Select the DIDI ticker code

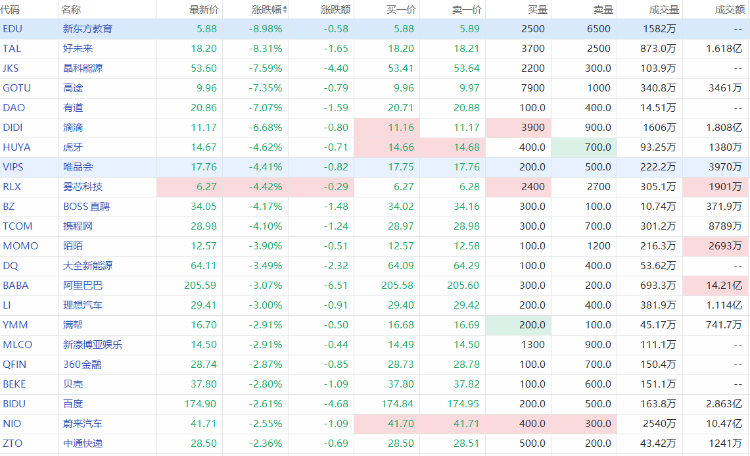pyautogui.click(x=13, y=127)
